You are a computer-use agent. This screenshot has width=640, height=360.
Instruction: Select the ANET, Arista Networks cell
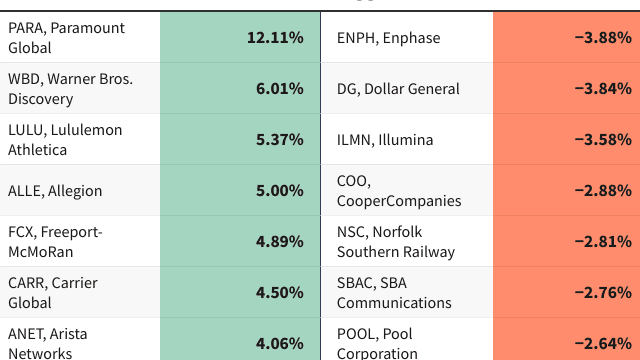click(x=80, y=339)
